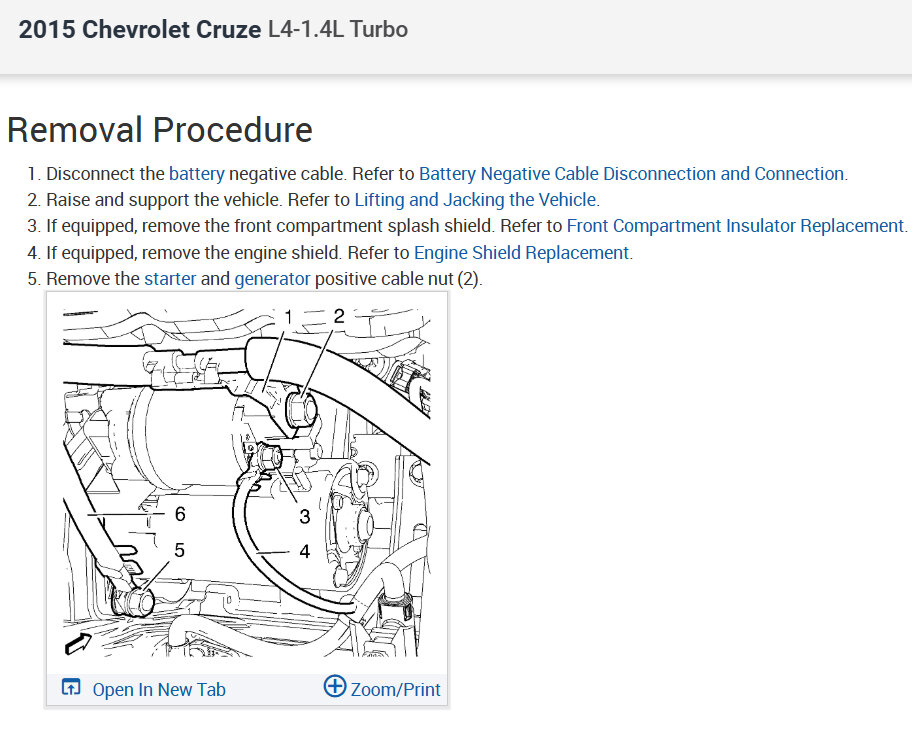Open Battery Negative Cable Disconnection and Connection link

pos(632,174)
